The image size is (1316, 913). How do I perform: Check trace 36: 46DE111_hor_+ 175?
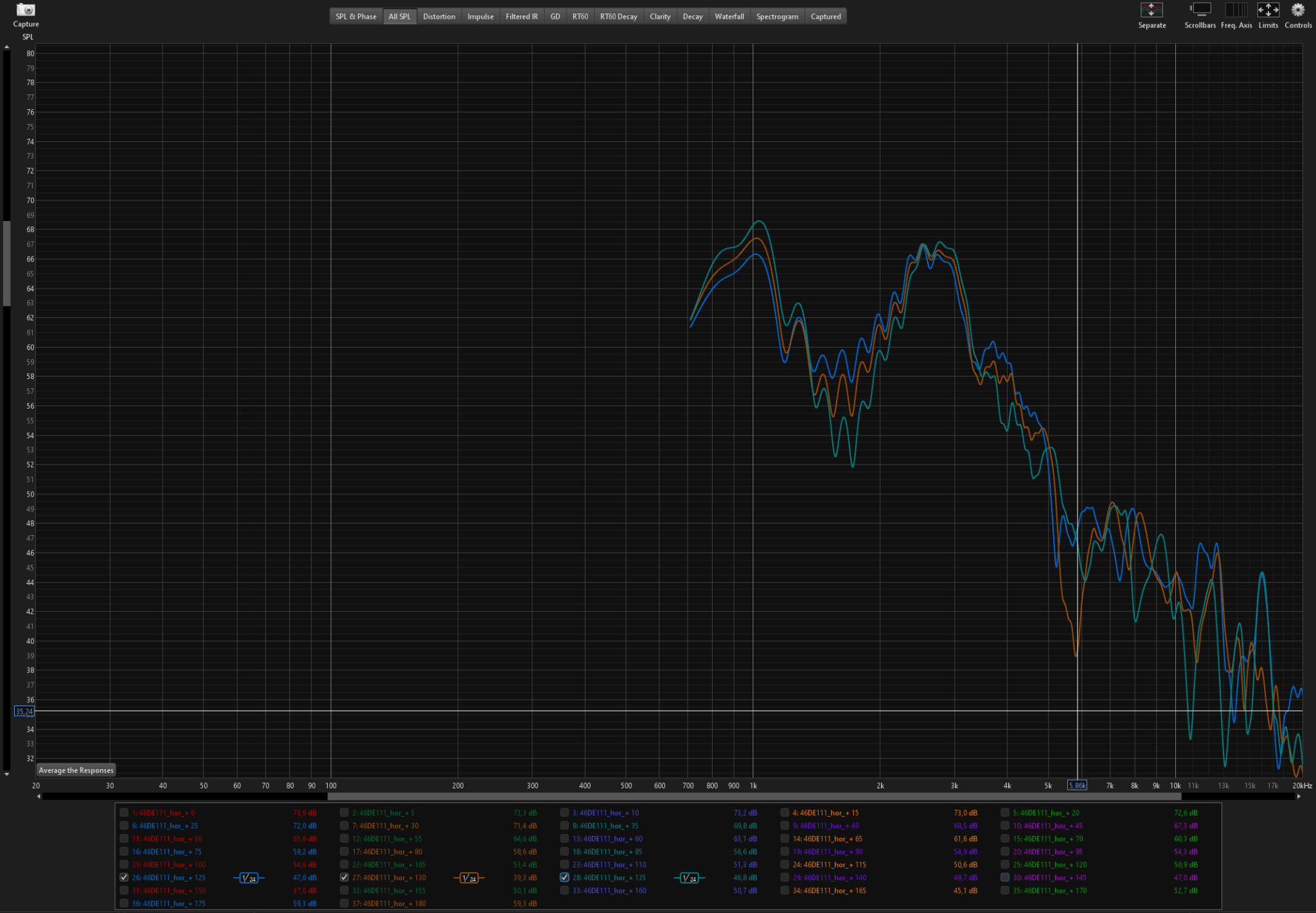[x=124, y=903]
